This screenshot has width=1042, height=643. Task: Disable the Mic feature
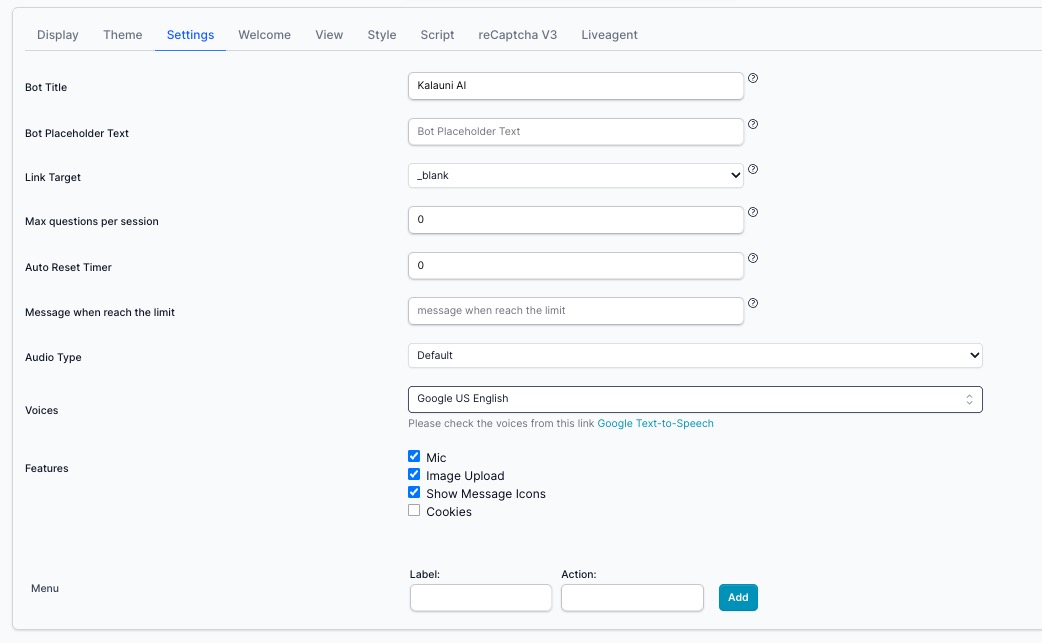tap(413, 455)
